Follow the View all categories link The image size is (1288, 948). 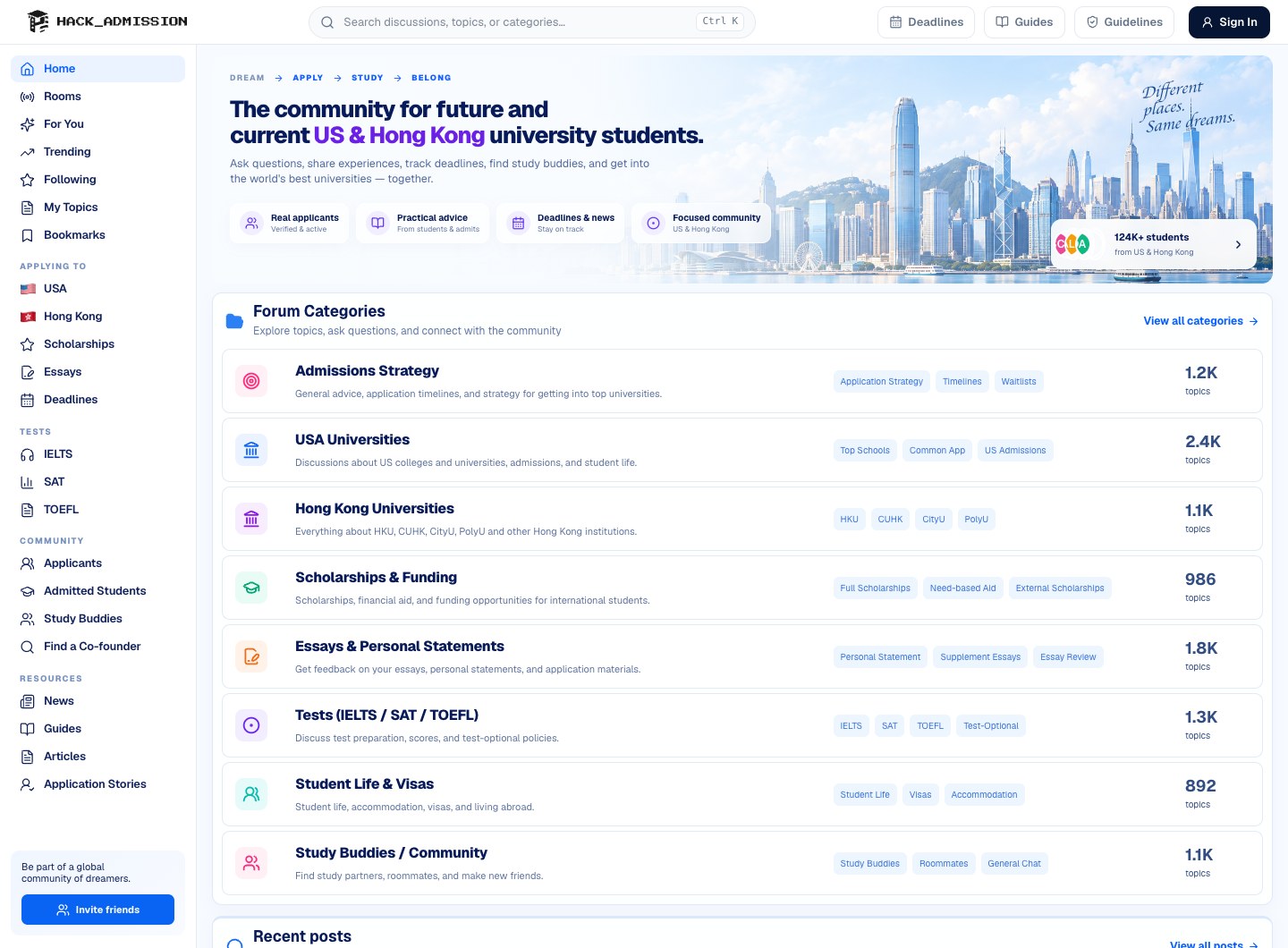point(1200,321)
